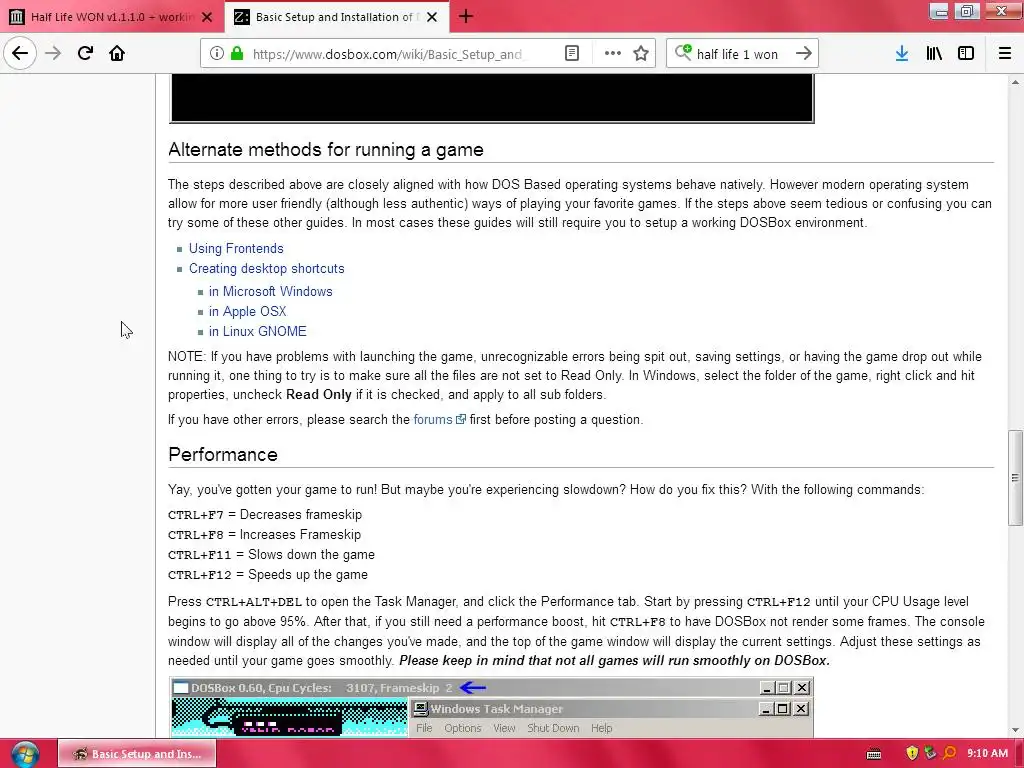Click the page's vertical scrollbar thumb
This screenshot has height=768, width=1024.
[x=1015, y=477]
